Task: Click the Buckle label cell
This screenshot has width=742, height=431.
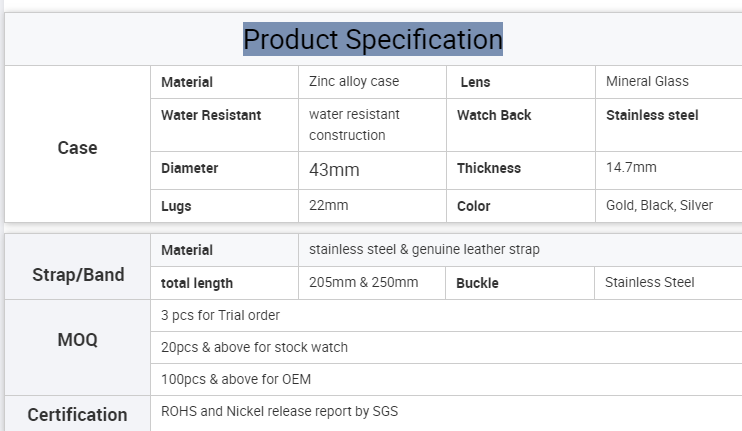Action: (x=520, y=283)
